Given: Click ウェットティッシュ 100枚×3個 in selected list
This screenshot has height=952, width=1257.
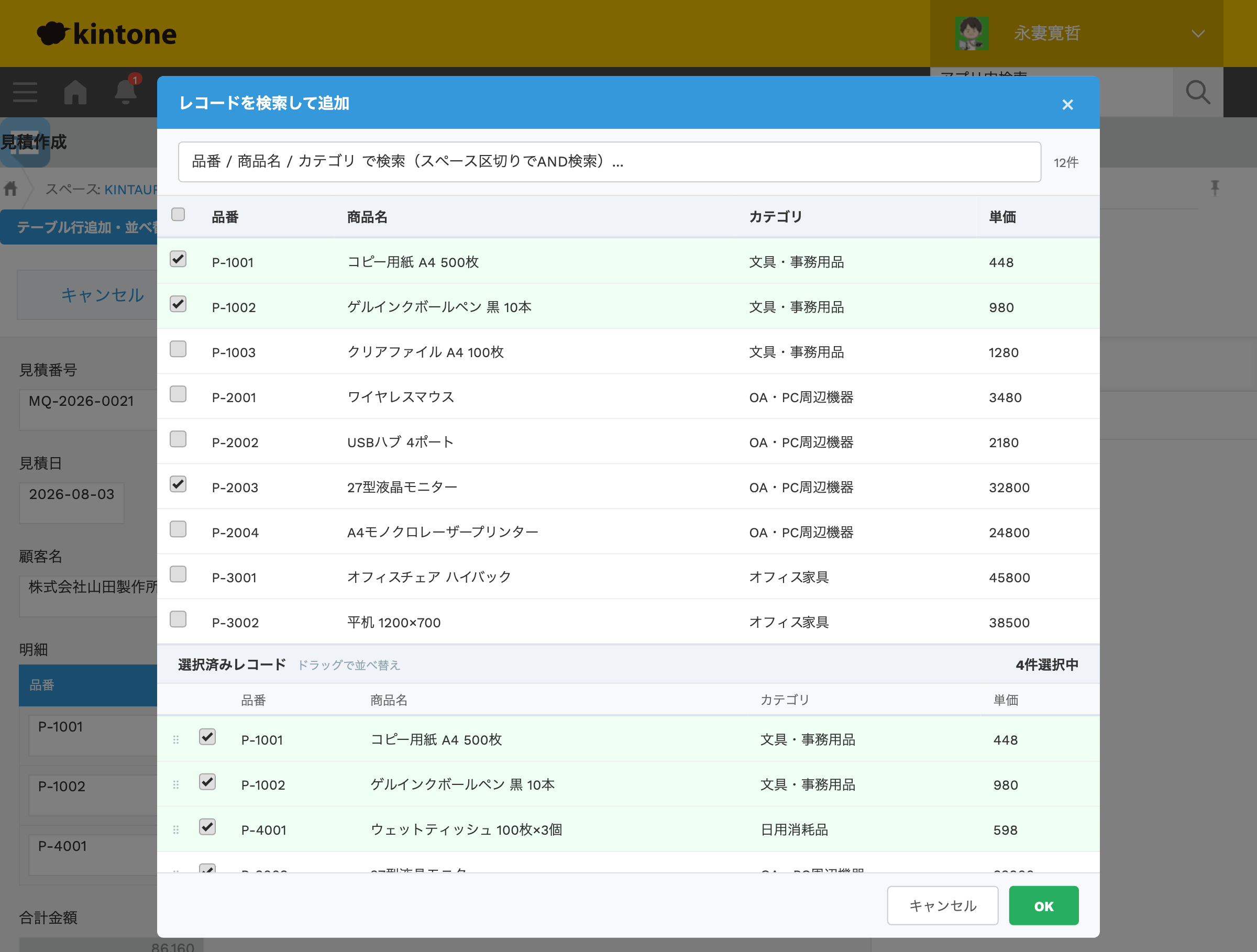Looking at the screenshot, I should tap(466, 830).
